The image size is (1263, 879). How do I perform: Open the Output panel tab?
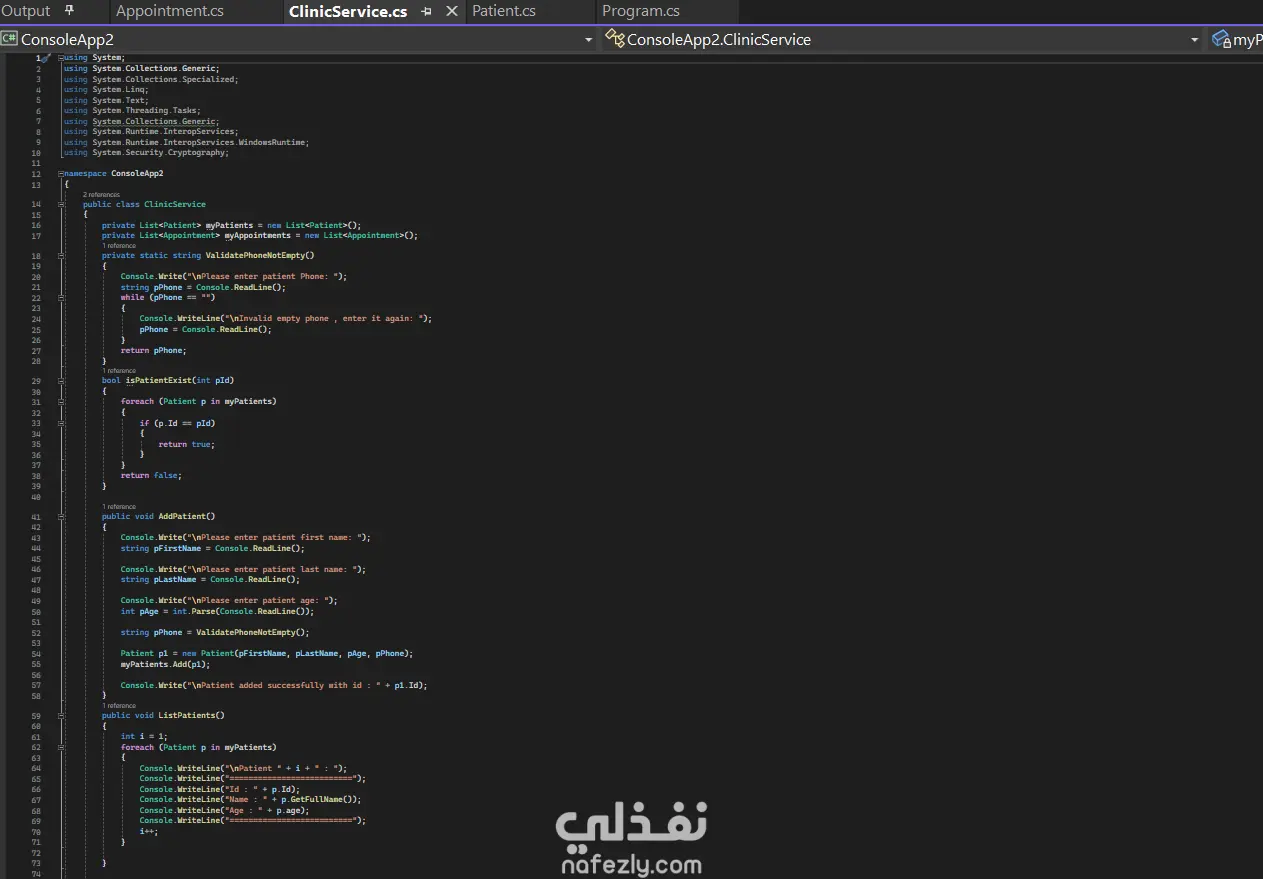coord(26,11)
